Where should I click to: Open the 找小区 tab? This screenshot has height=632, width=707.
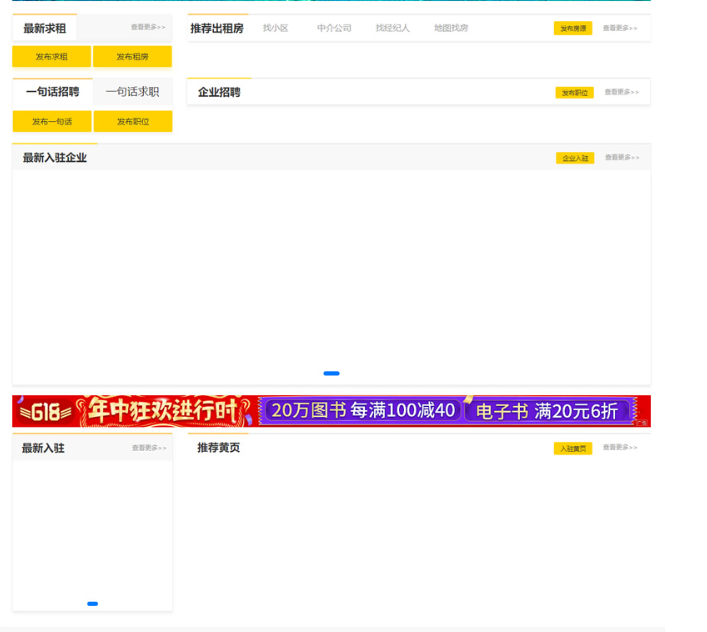tap(275, 28)
